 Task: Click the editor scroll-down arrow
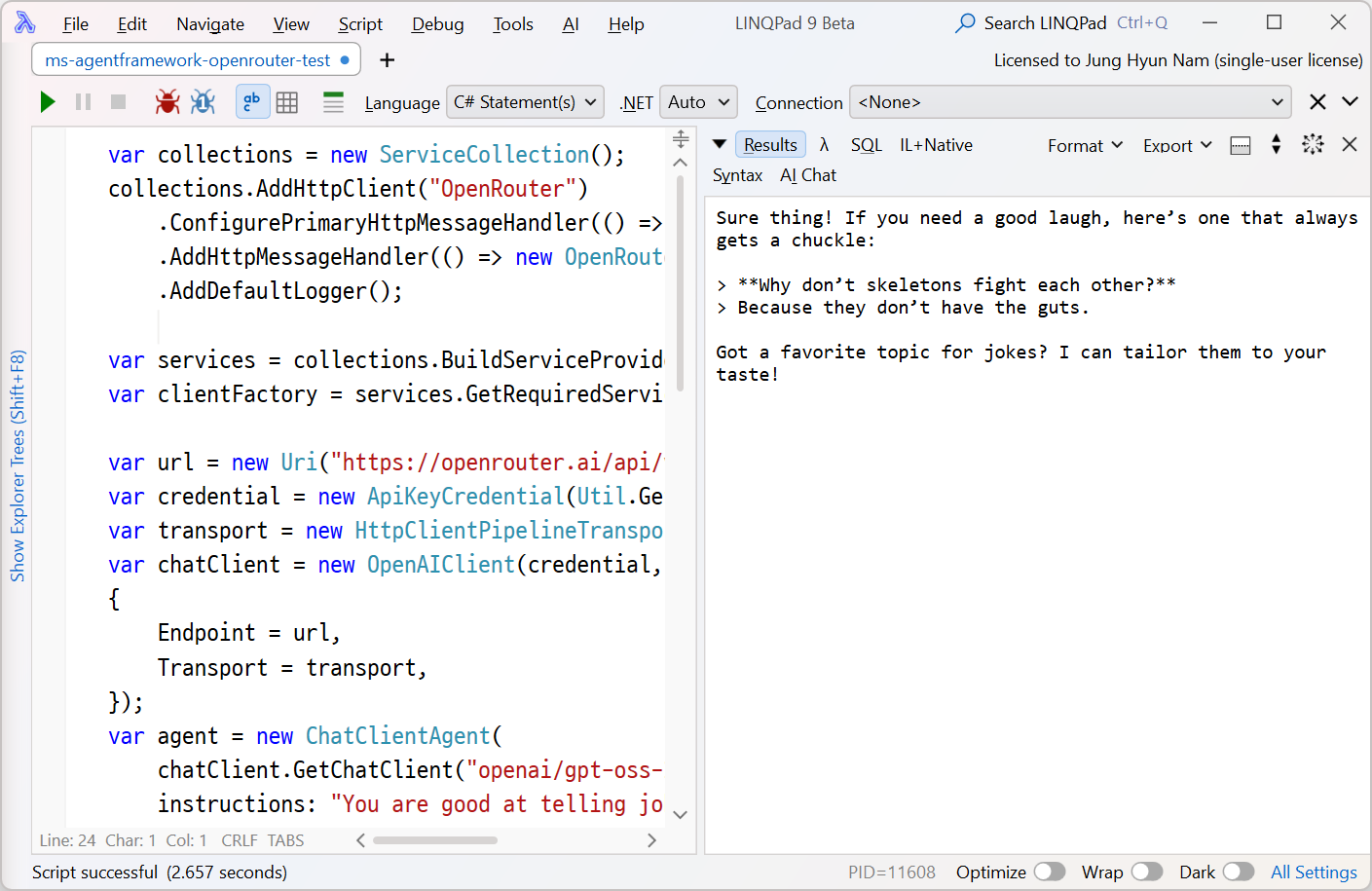[x=681, y=815]
